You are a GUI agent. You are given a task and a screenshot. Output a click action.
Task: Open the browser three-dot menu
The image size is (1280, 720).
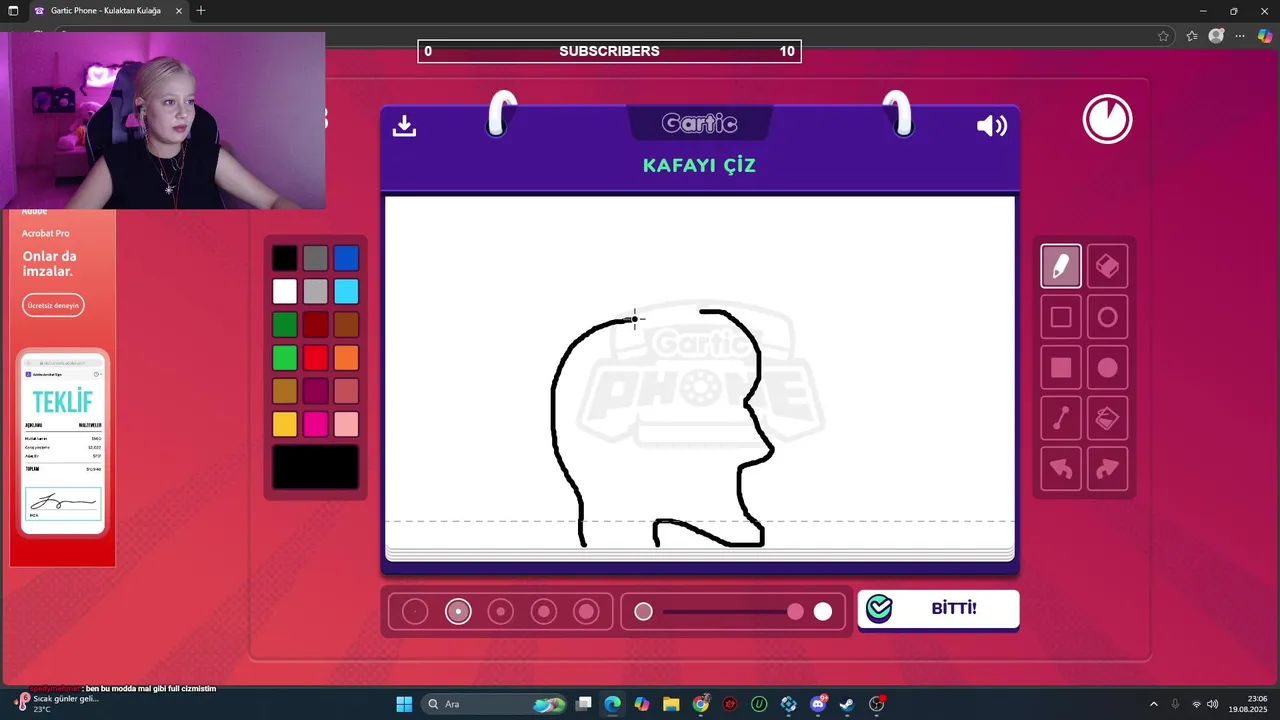pyautogui.click(x=1240, y=36)
